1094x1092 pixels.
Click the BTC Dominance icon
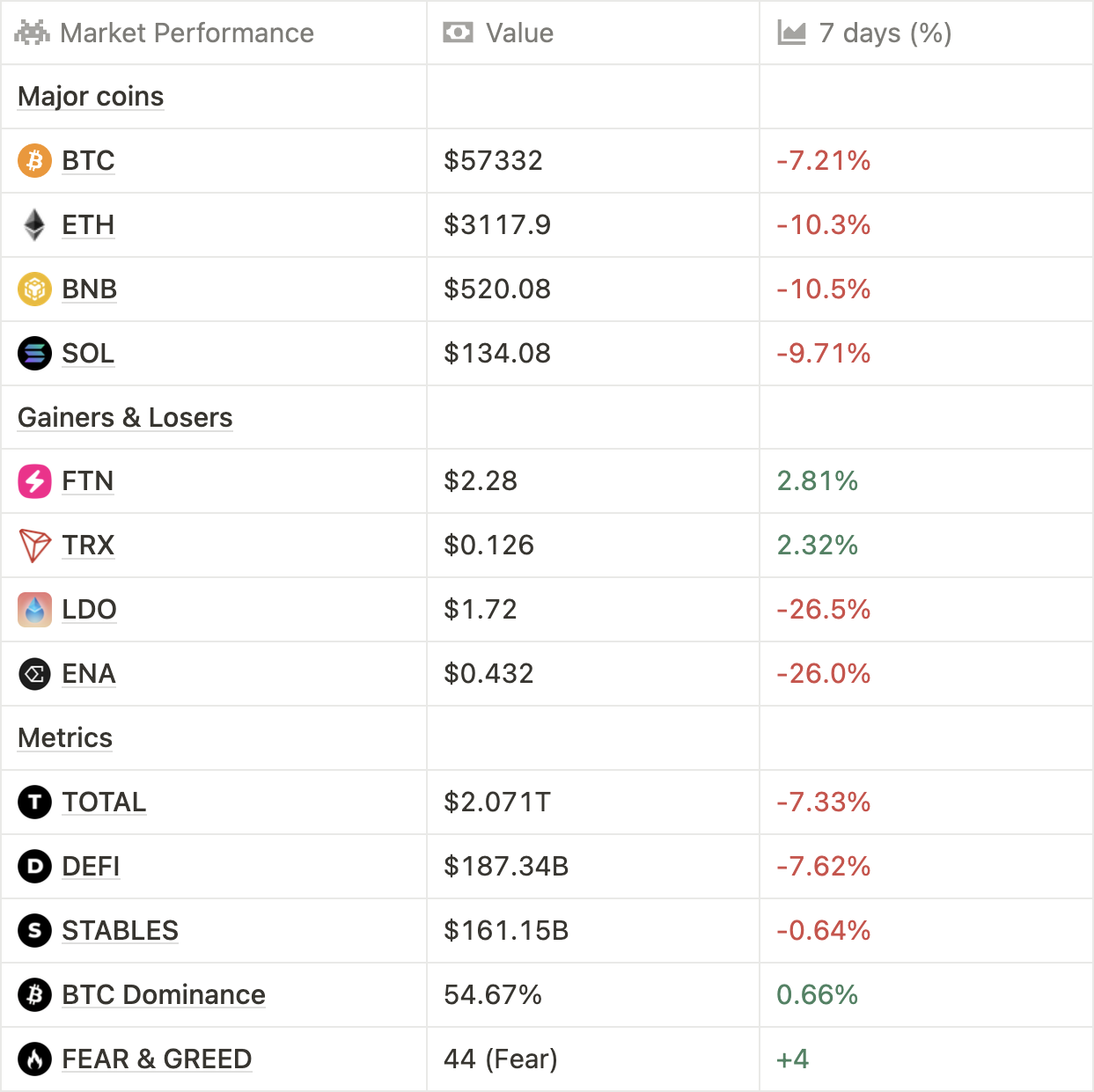tap(34, 995)
